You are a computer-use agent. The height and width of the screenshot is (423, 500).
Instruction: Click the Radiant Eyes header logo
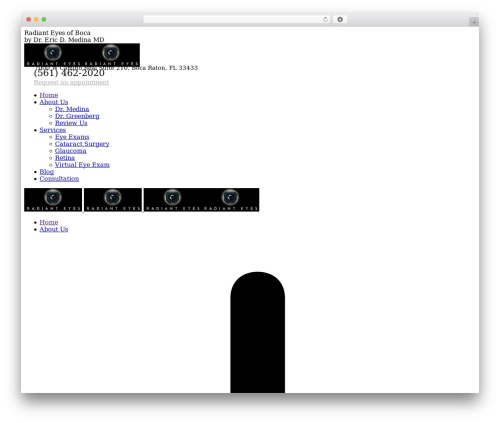pos(82,55)
